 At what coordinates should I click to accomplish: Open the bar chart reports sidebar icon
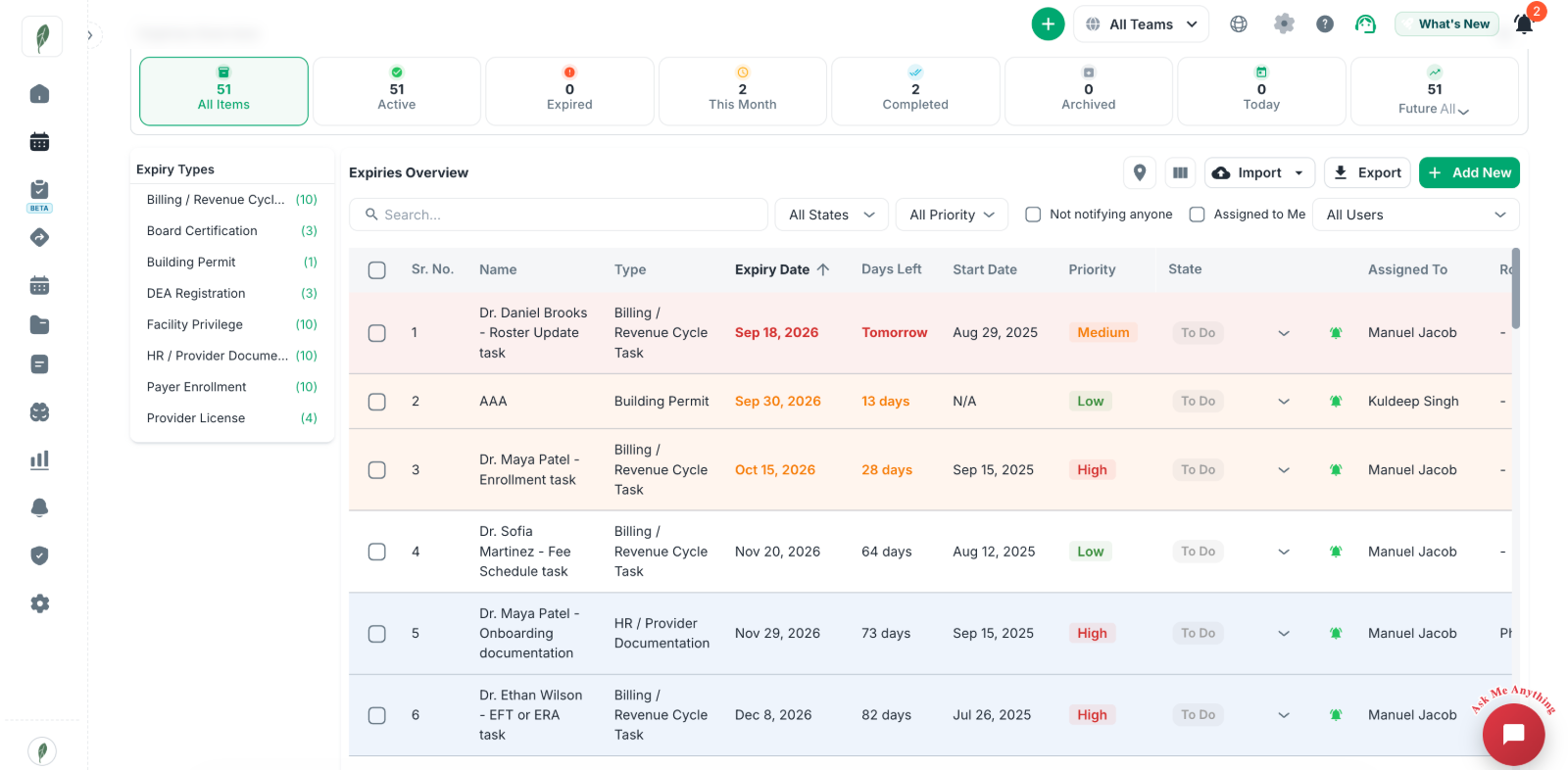[x=39, y=459]
